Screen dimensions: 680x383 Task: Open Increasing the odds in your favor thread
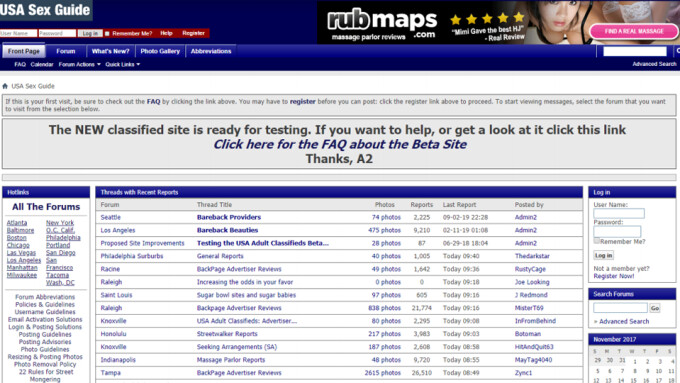(245, 282)
